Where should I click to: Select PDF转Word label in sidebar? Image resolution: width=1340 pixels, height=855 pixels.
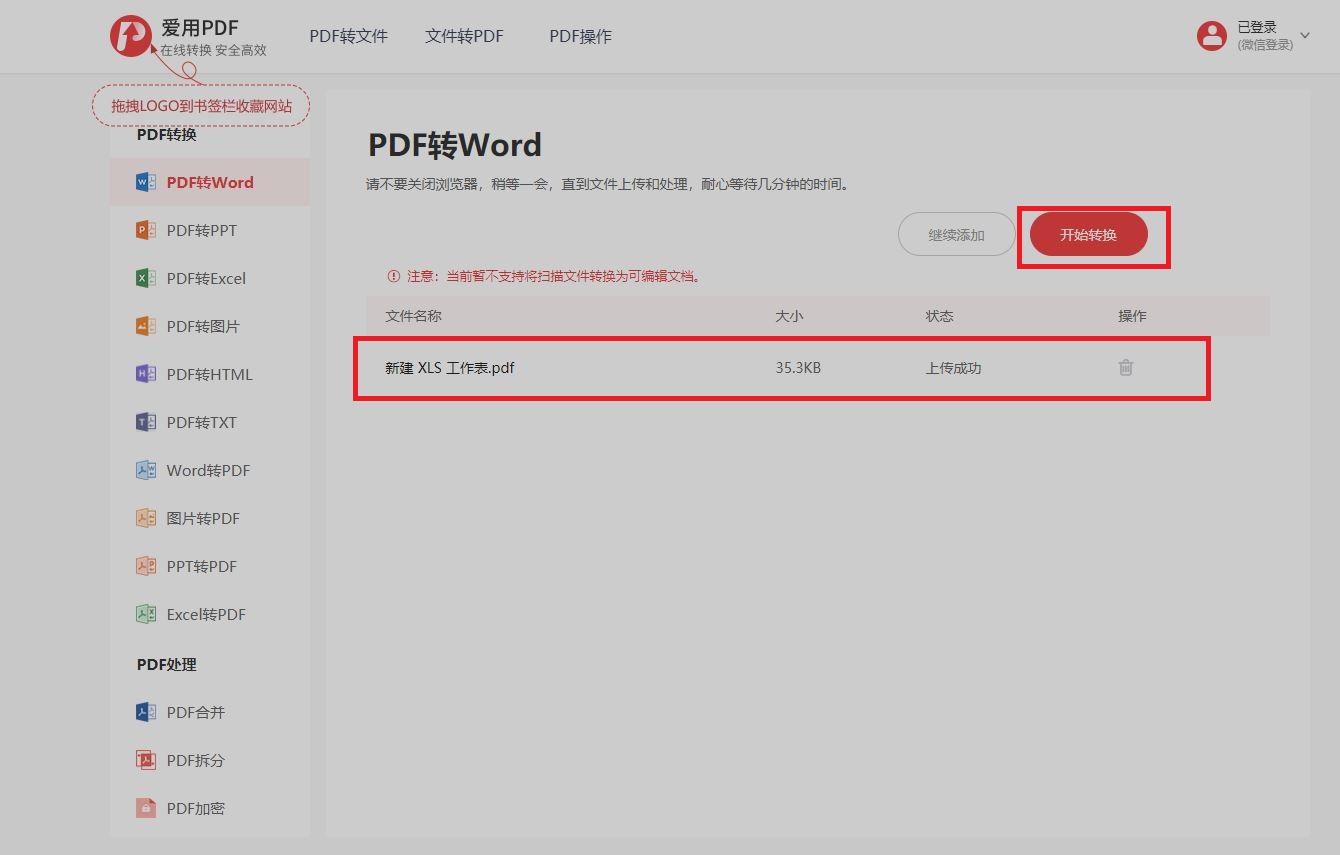point(210,182)
